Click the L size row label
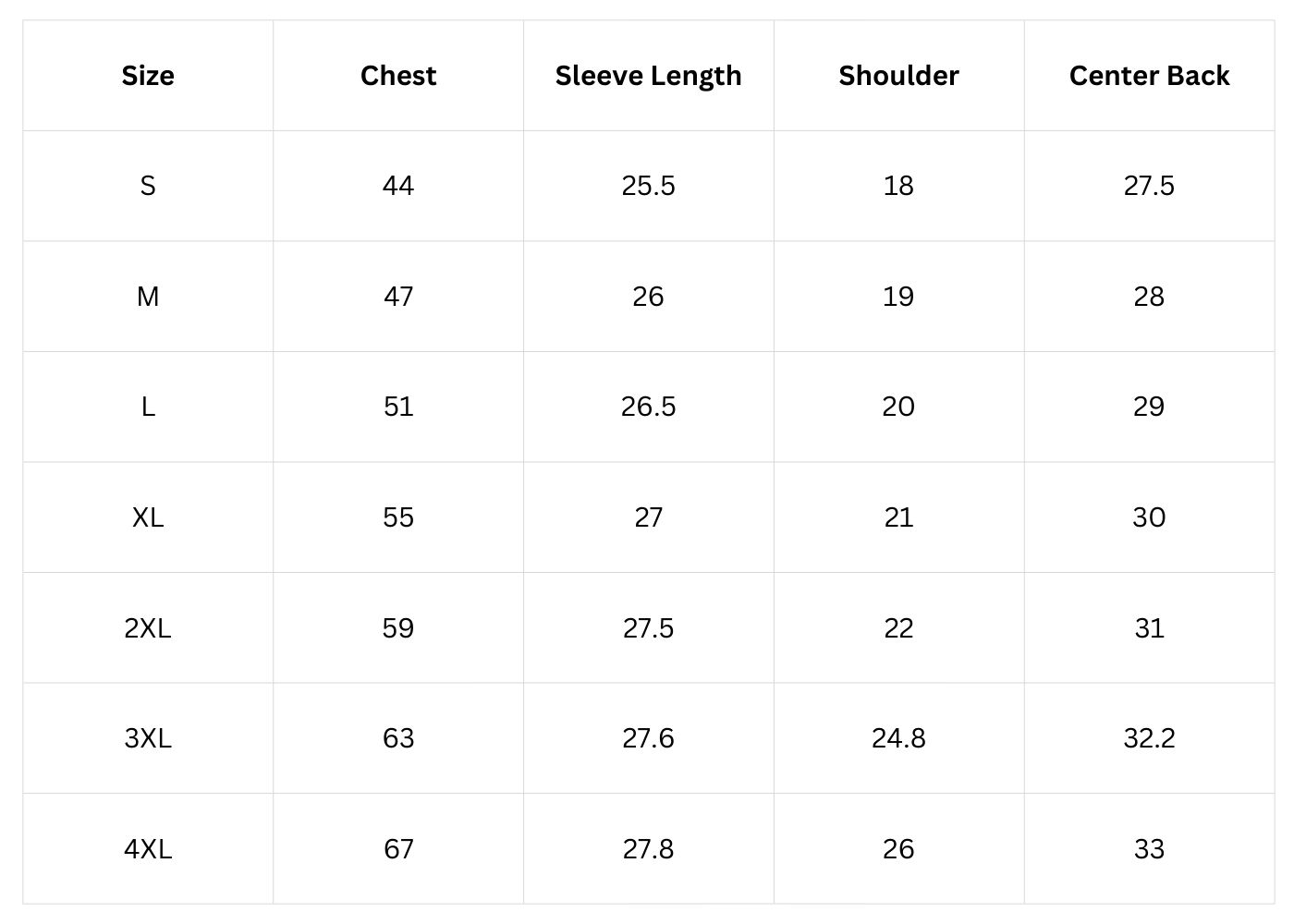 click(x=148, y=407)
